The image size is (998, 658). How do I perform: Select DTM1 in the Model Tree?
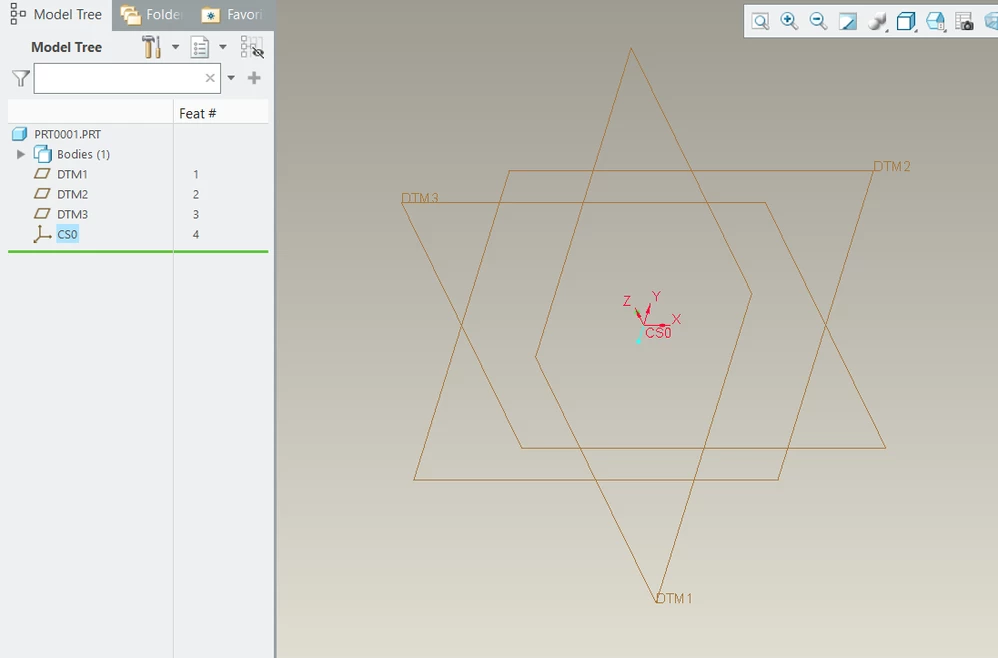72,174
